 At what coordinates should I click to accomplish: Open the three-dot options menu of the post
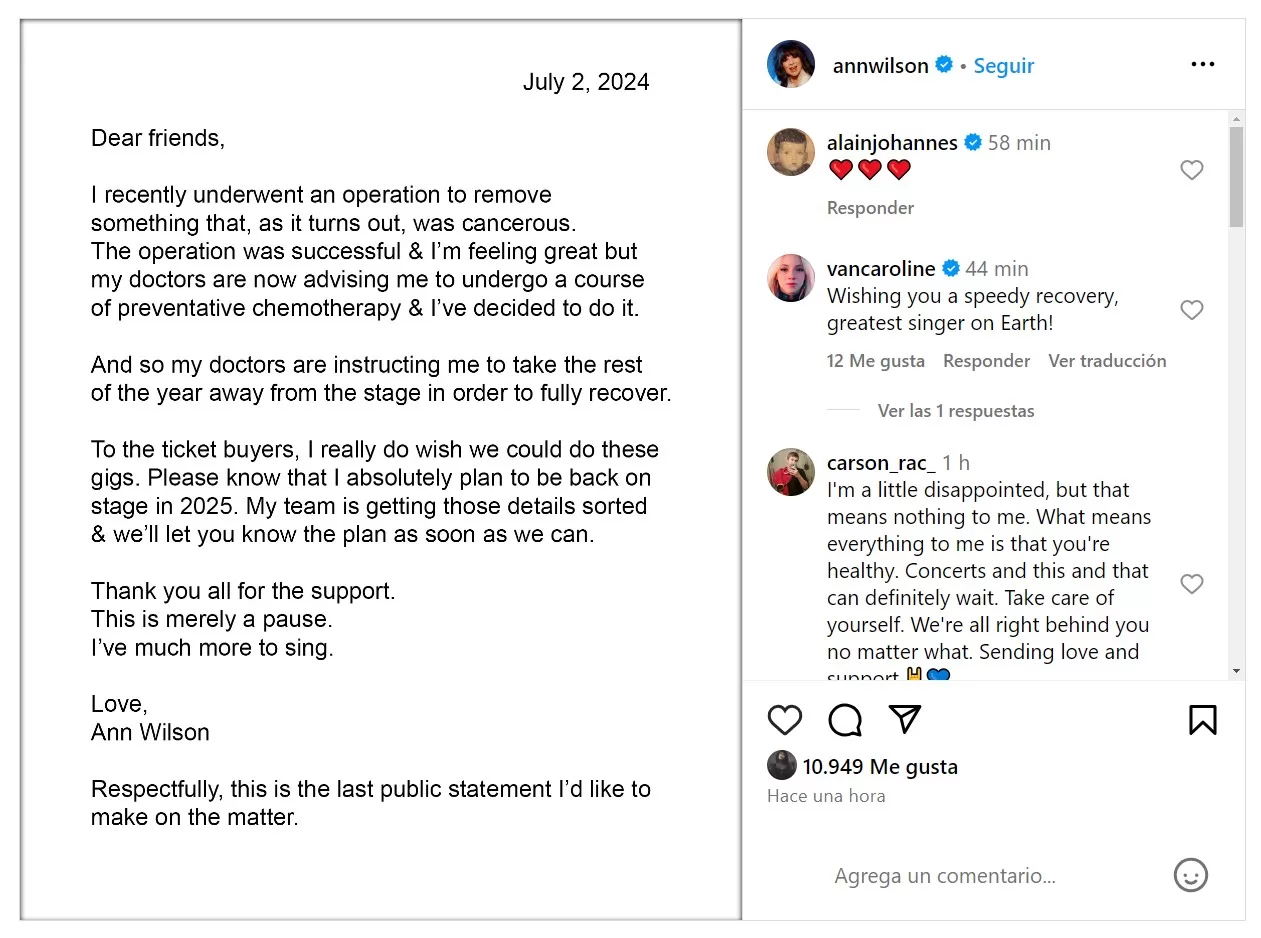point(1203,63)
